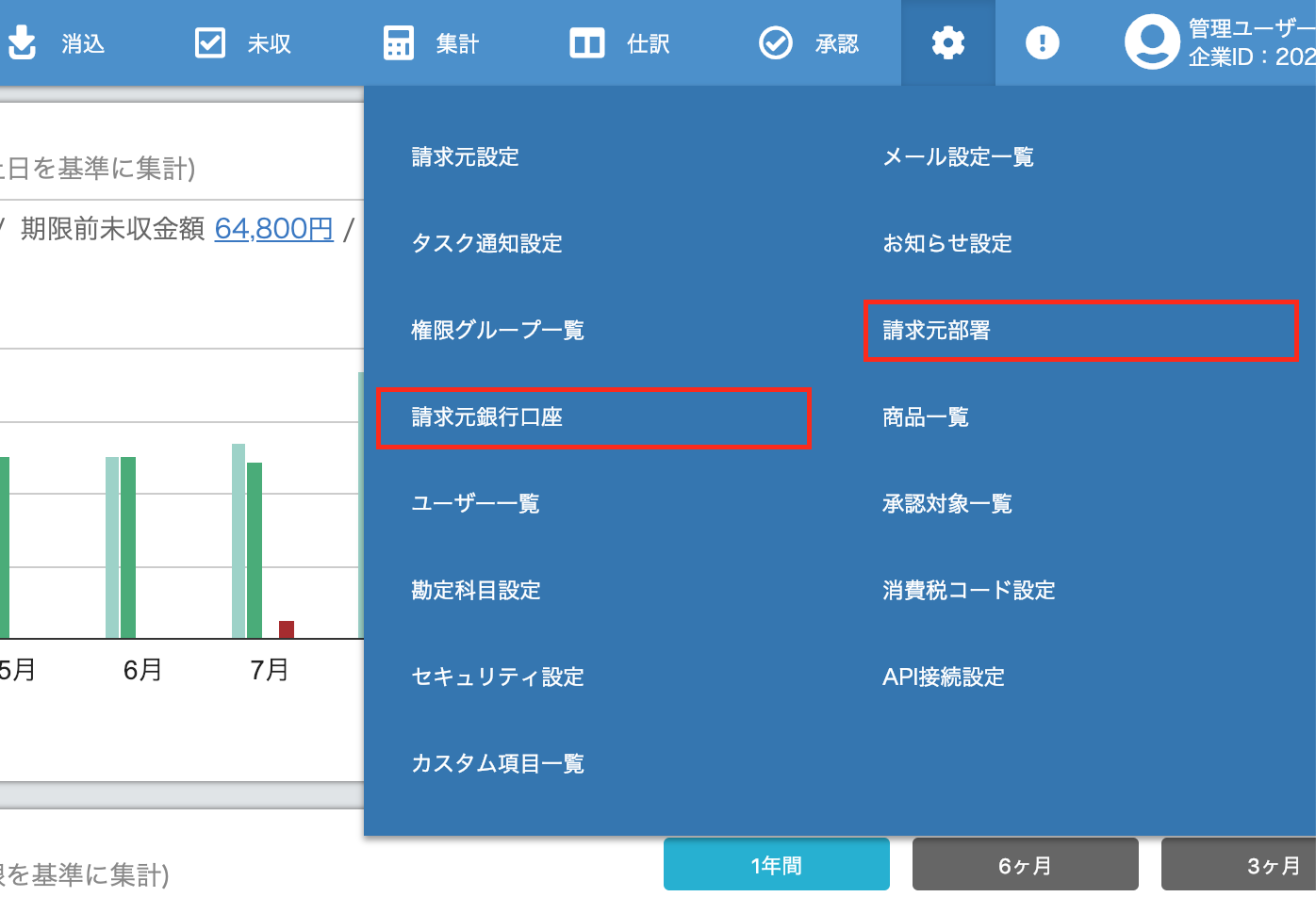Viewport: 1316px width, 897px height.
Task: Open 請求元設定 from settings menu
Action: pyautogui.click(x=465, y=157)
